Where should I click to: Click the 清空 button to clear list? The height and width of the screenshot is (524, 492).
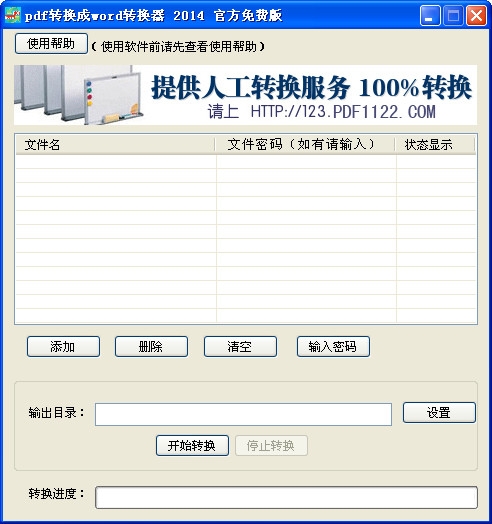240,347
